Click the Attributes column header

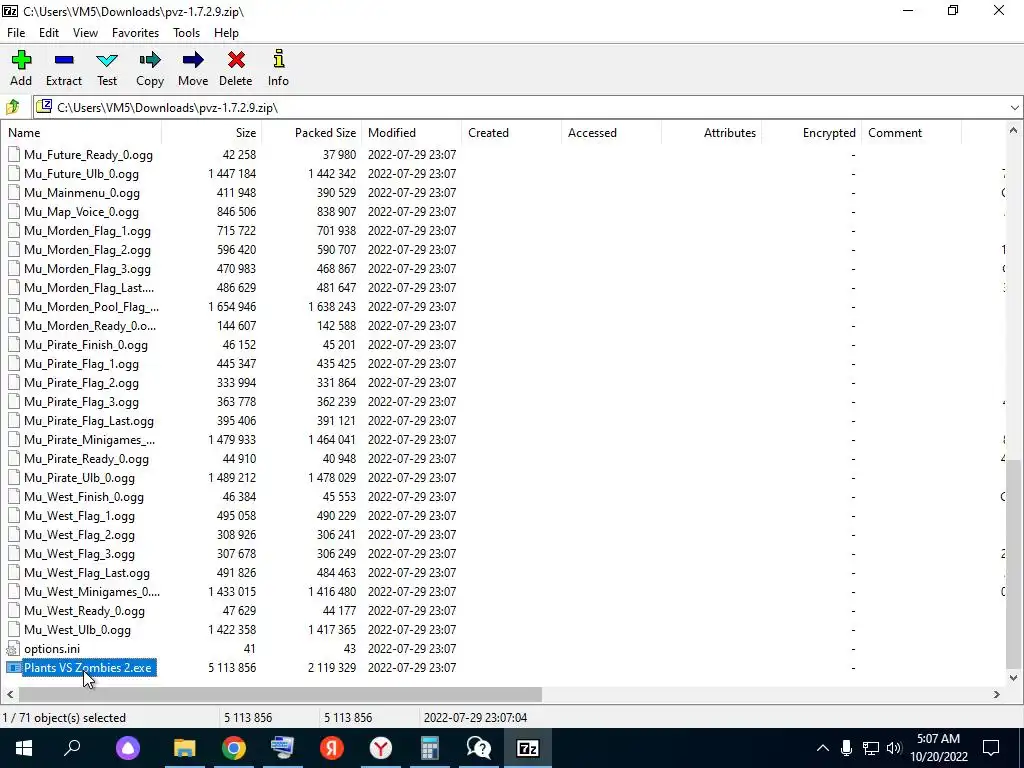coord(712,133)
